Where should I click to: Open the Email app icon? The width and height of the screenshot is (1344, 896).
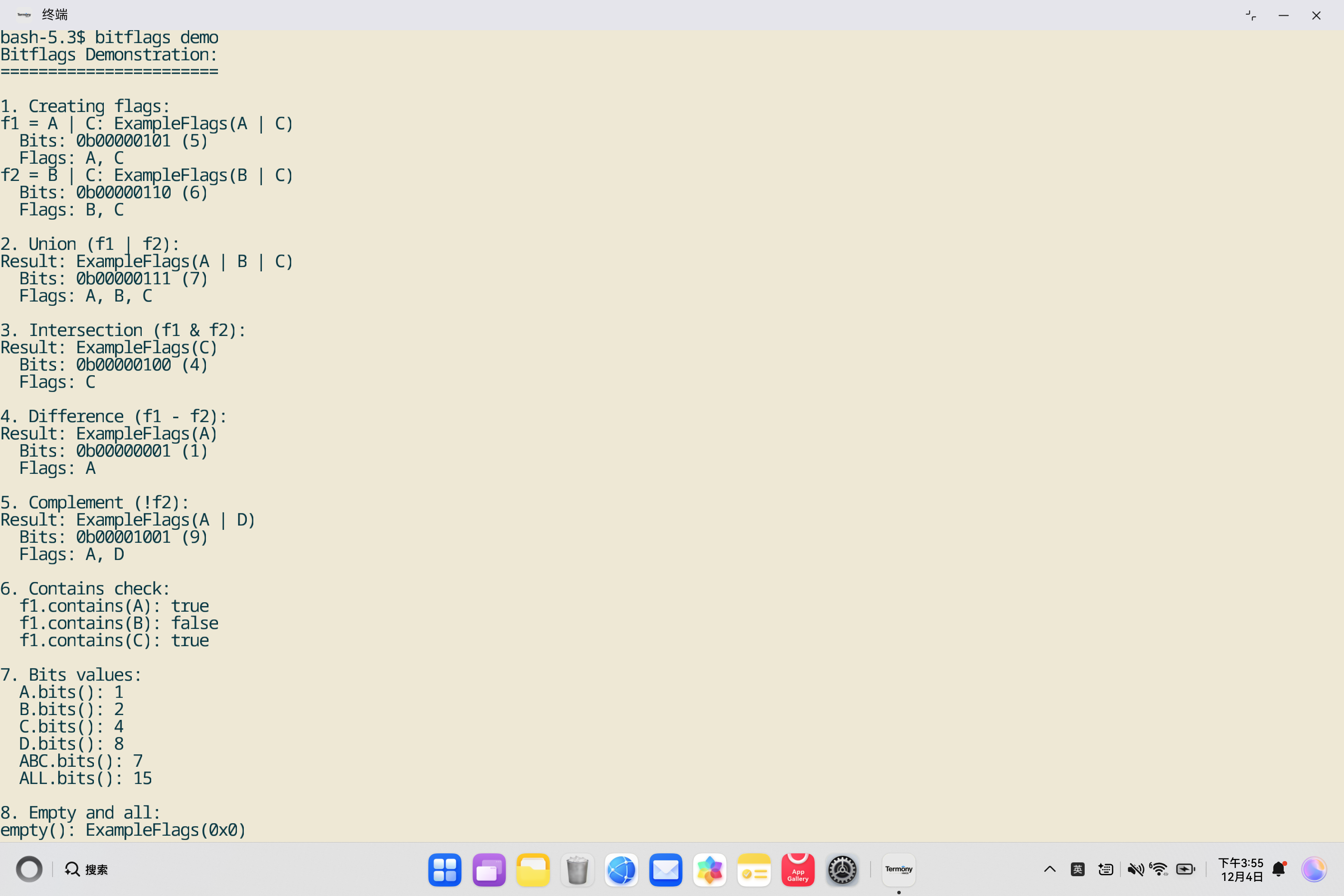tap(666, 869)
